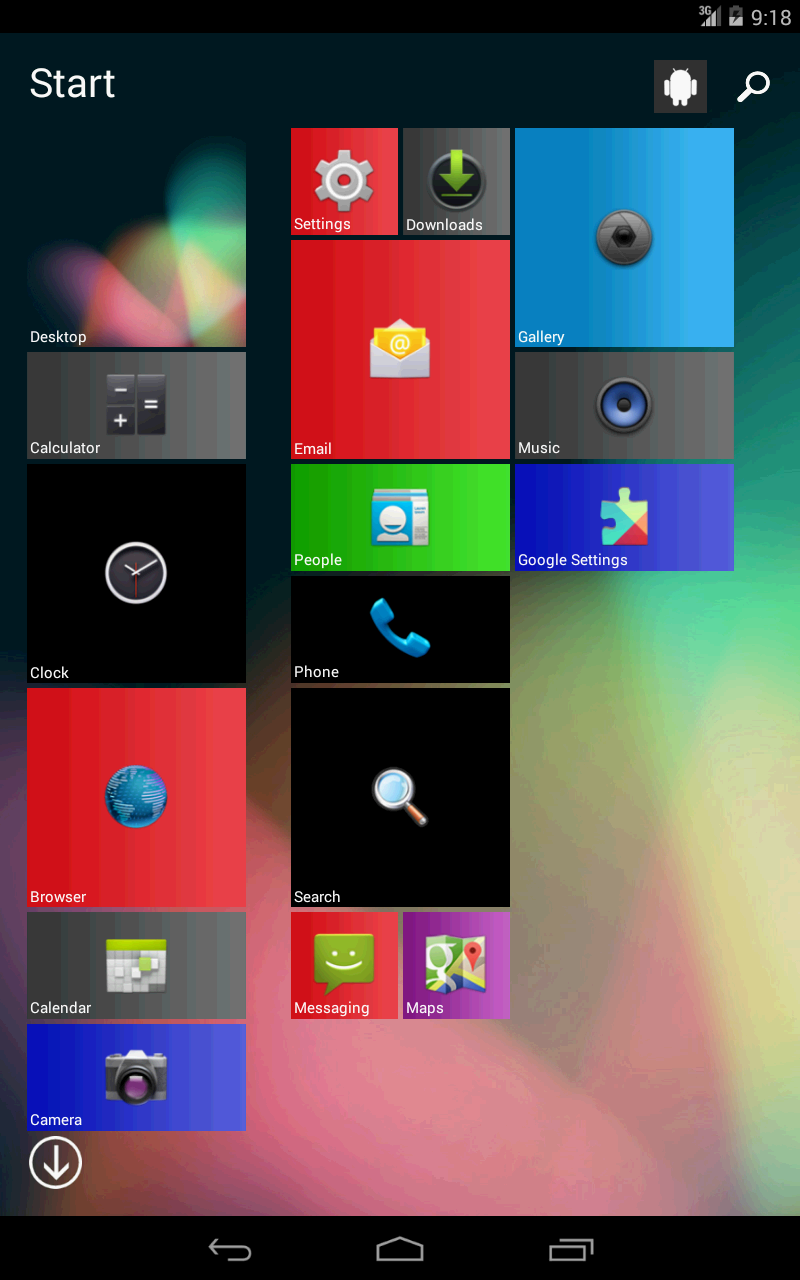This screenshot has height=1280, width=800.
Task: Tap the search magnifier in header
Action: click(753, 86)
